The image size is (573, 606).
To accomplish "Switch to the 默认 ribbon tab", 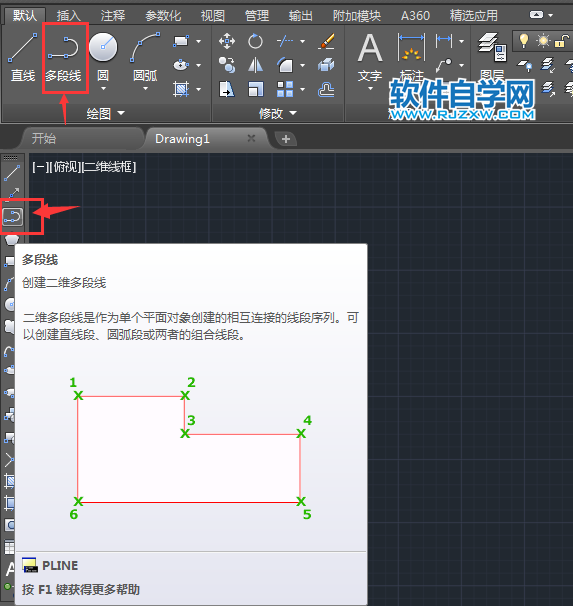I will point(25,15).
